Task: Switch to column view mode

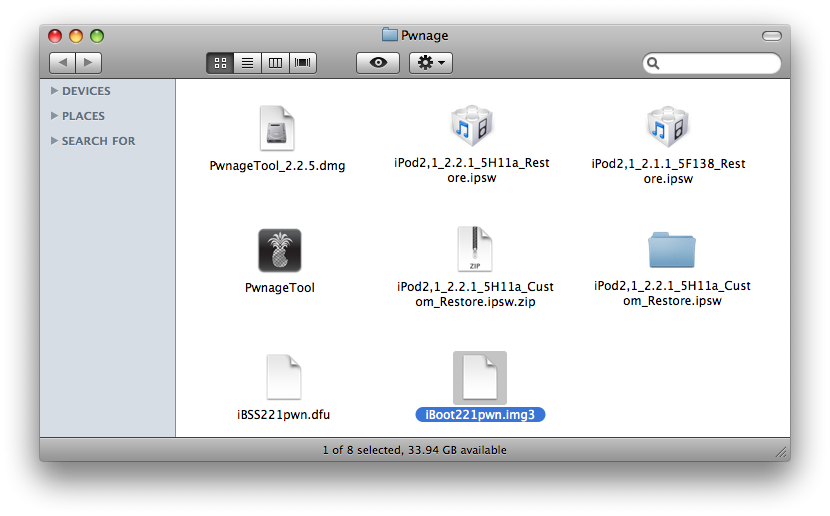Action: pyautogui.click(x=274, y=63)
